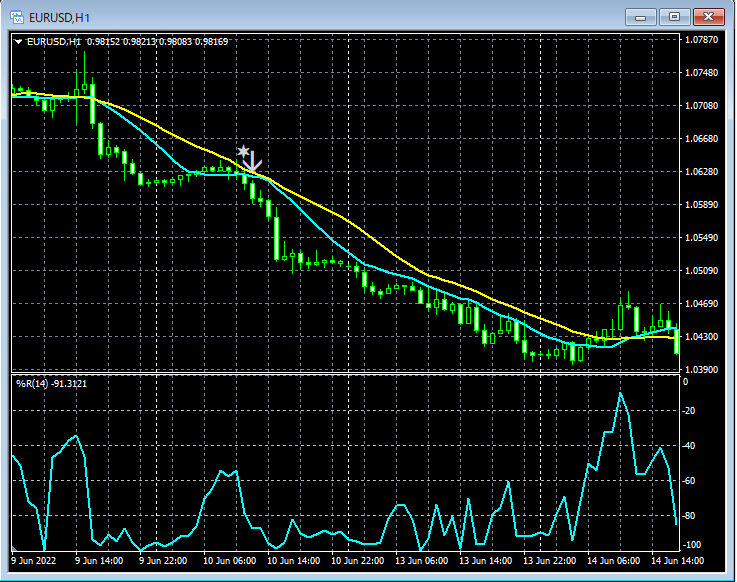Click the %R scale value -100

coord(691,545)
